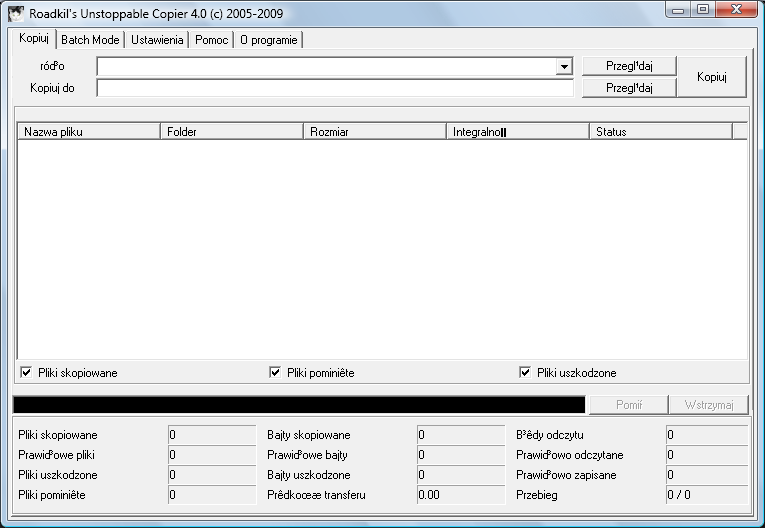Browse for source with top Przegl¹daj button
Screen dimensions: 765x528
point(629,66)
